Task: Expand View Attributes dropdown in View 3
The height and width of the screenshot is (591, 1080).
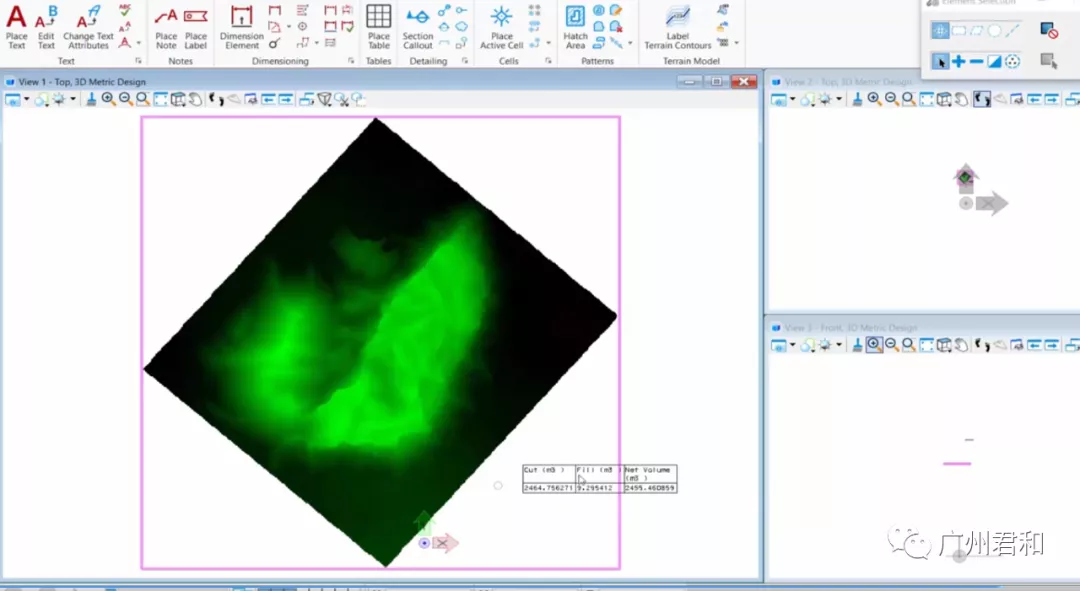Action: (x=793, y=344)
